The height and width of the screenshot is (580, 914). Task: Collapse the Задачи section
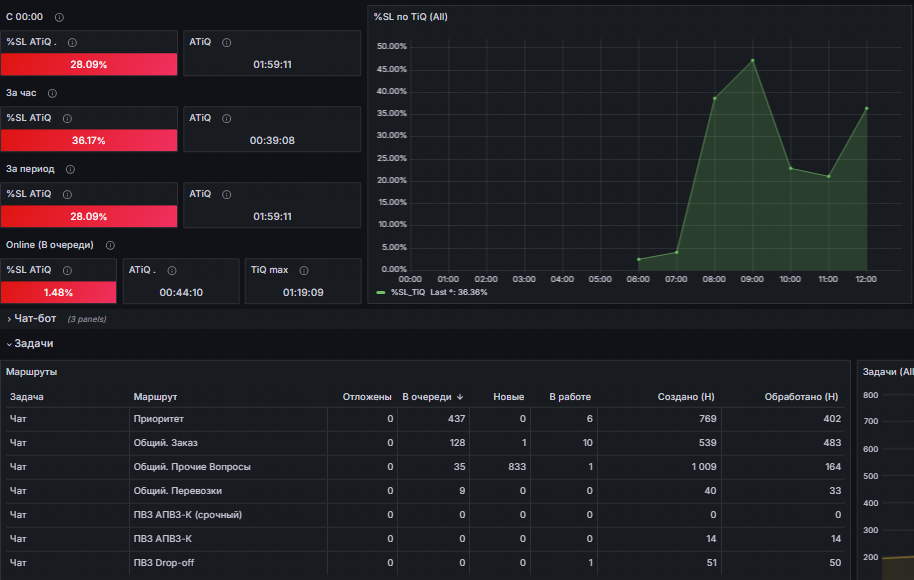(34, 344)
